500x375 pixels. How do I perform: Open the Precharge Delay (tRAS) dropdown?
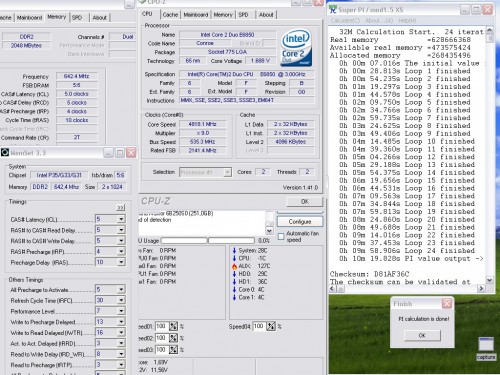coord(121,262)
